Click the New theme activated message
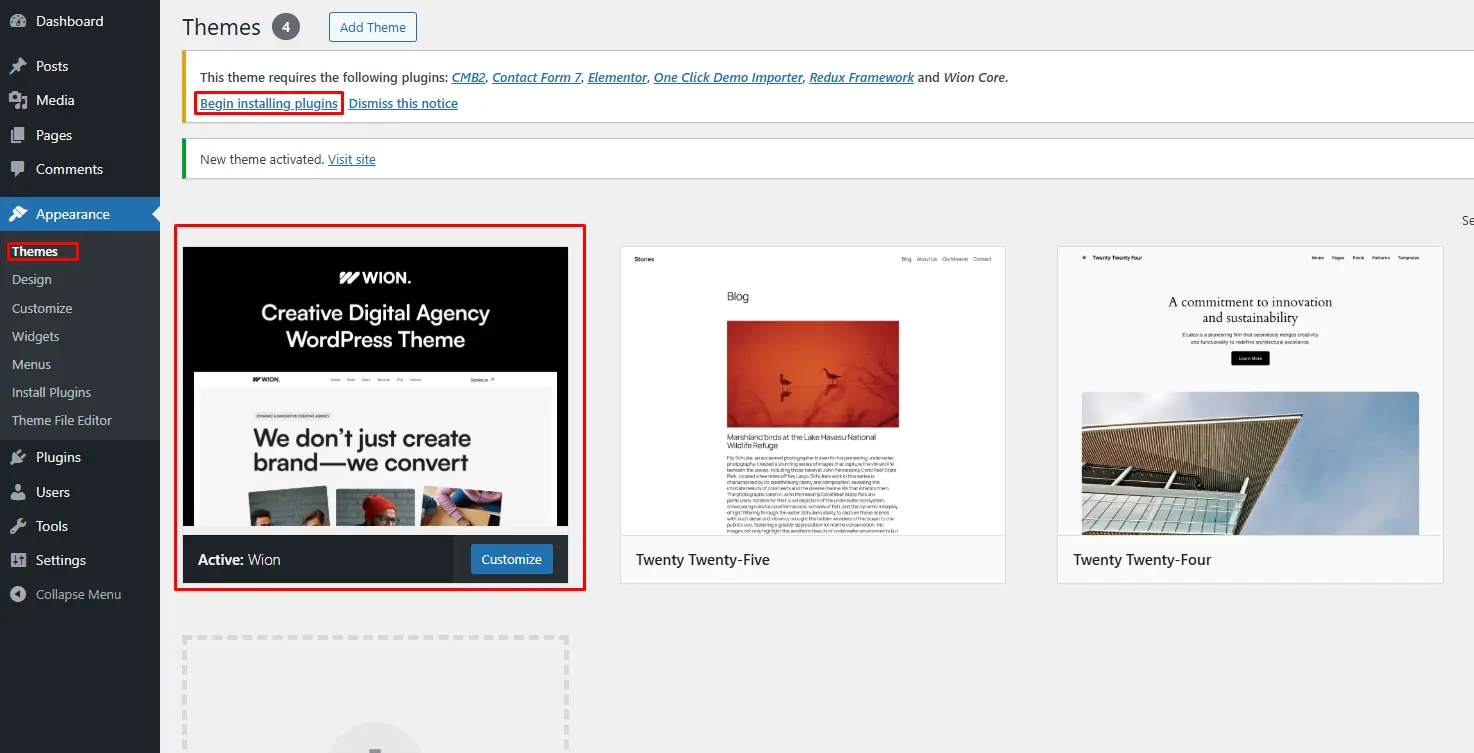This screenshot has width=1474, height=753. (262, 159)
